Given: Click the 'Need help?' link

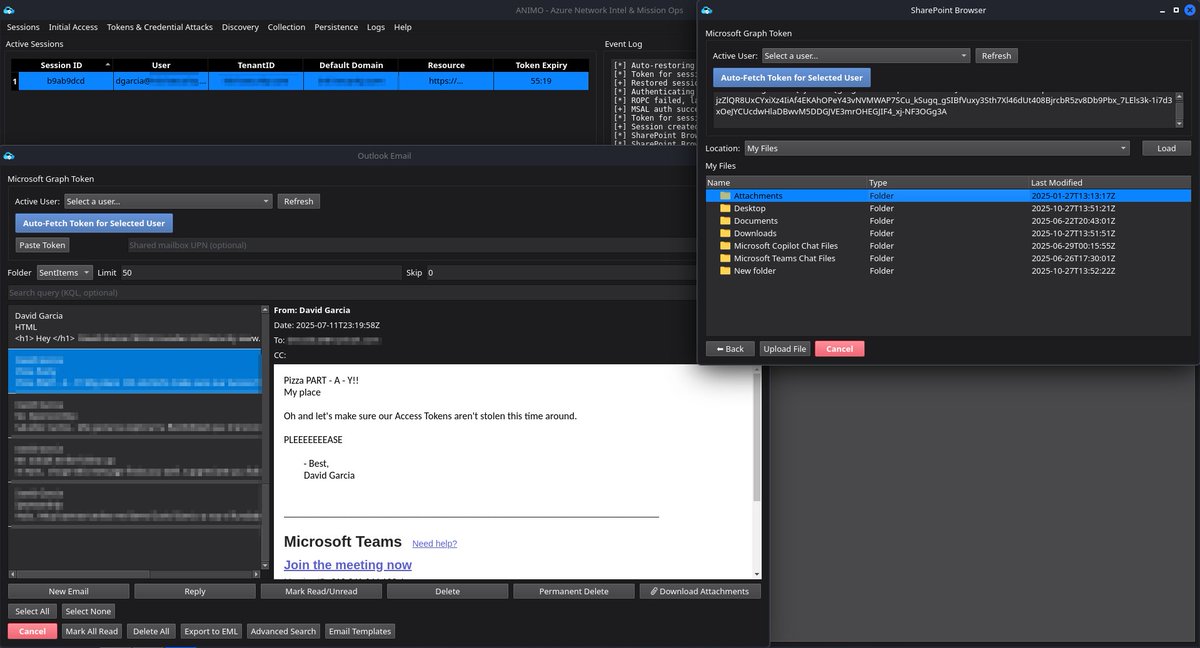Looking at the screenshot, I should click(434, 544).
